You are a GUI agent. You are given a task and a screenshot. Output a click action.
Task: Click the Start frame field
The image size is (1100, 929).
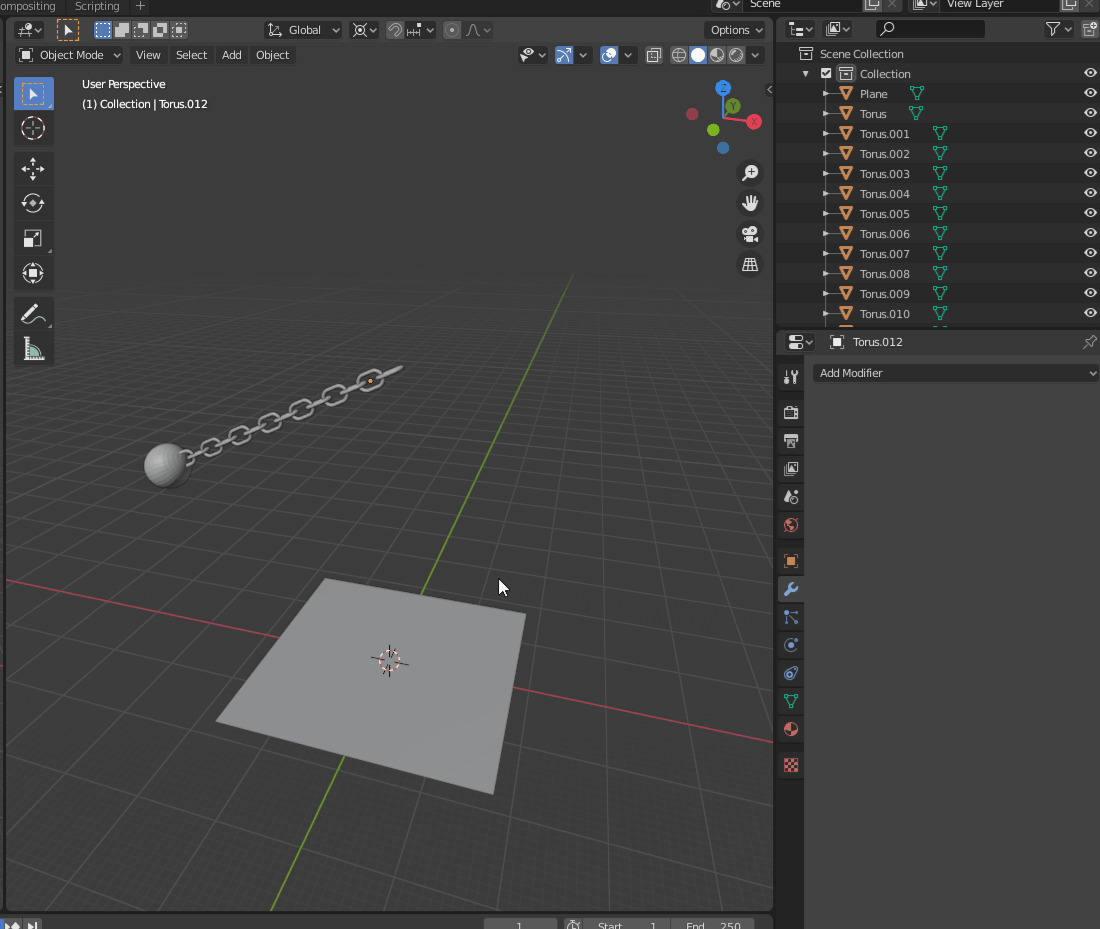coord(627,924)
